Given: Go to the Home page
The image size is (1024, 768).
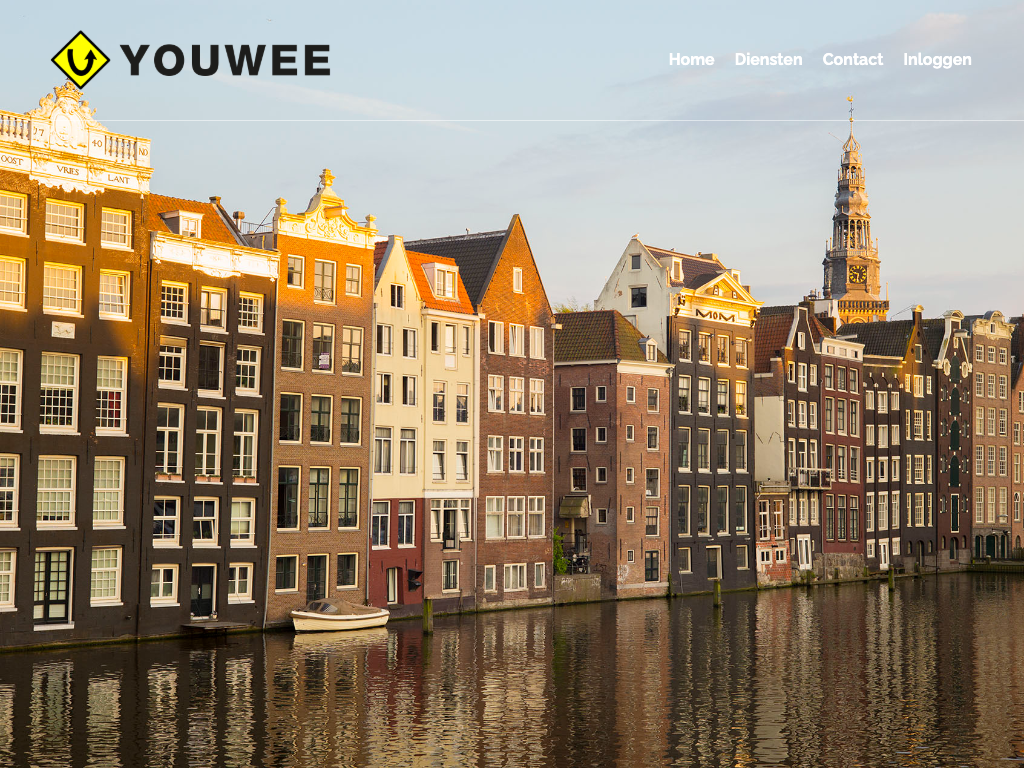Looking at the screenshot, I should point(691,59).
